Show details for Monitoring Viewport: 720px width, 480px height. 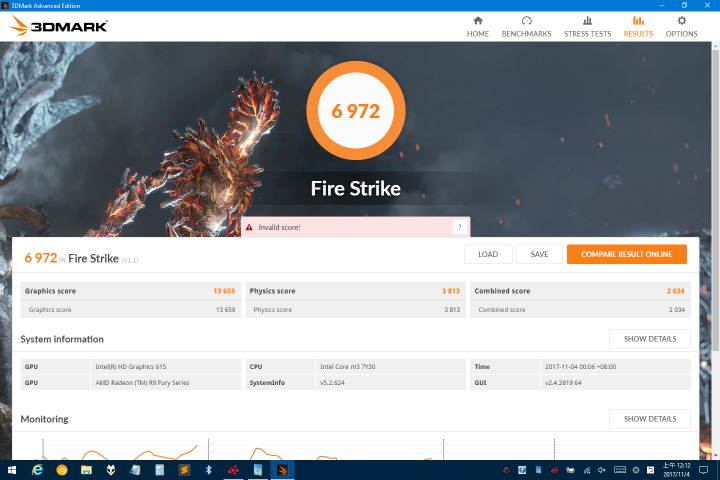tap(650, 419)
